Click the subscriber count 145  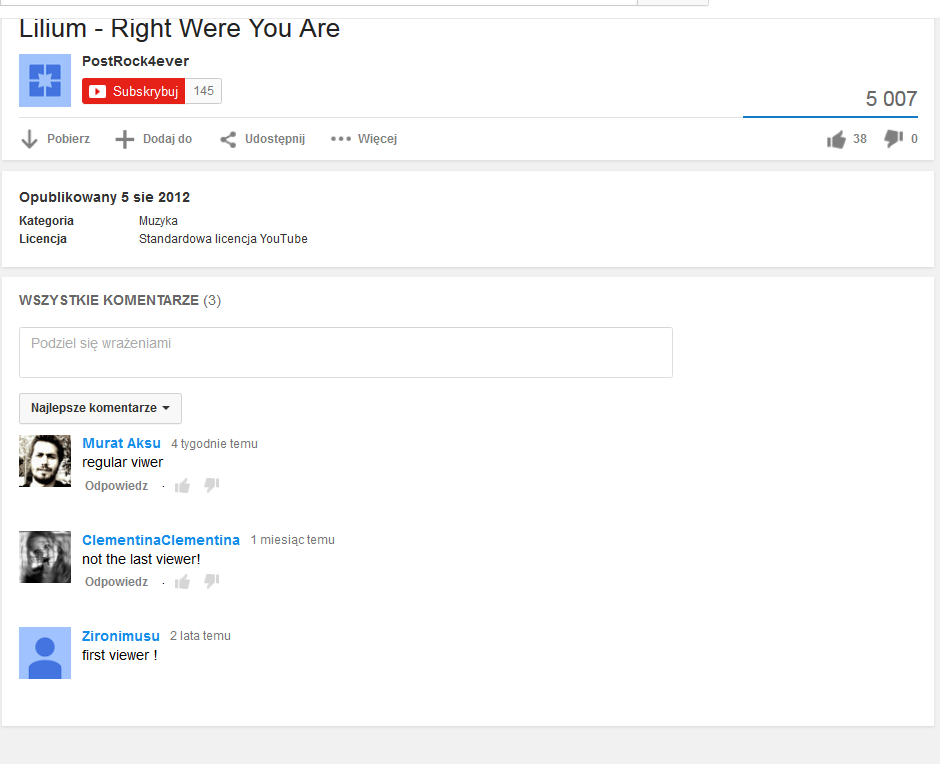[204, 91]
